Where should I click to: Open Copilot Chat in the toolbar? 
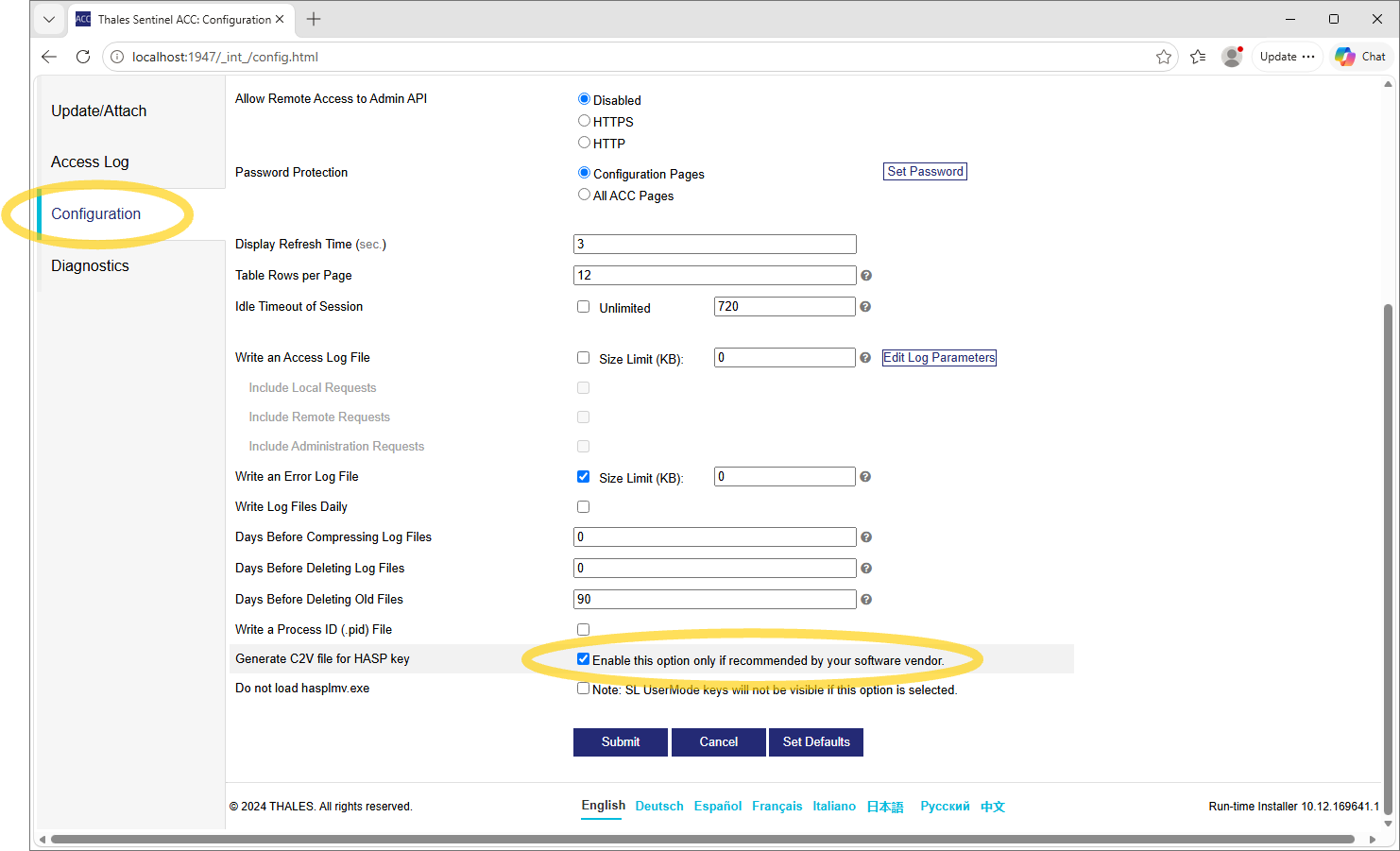click(x=1360, y=57)
